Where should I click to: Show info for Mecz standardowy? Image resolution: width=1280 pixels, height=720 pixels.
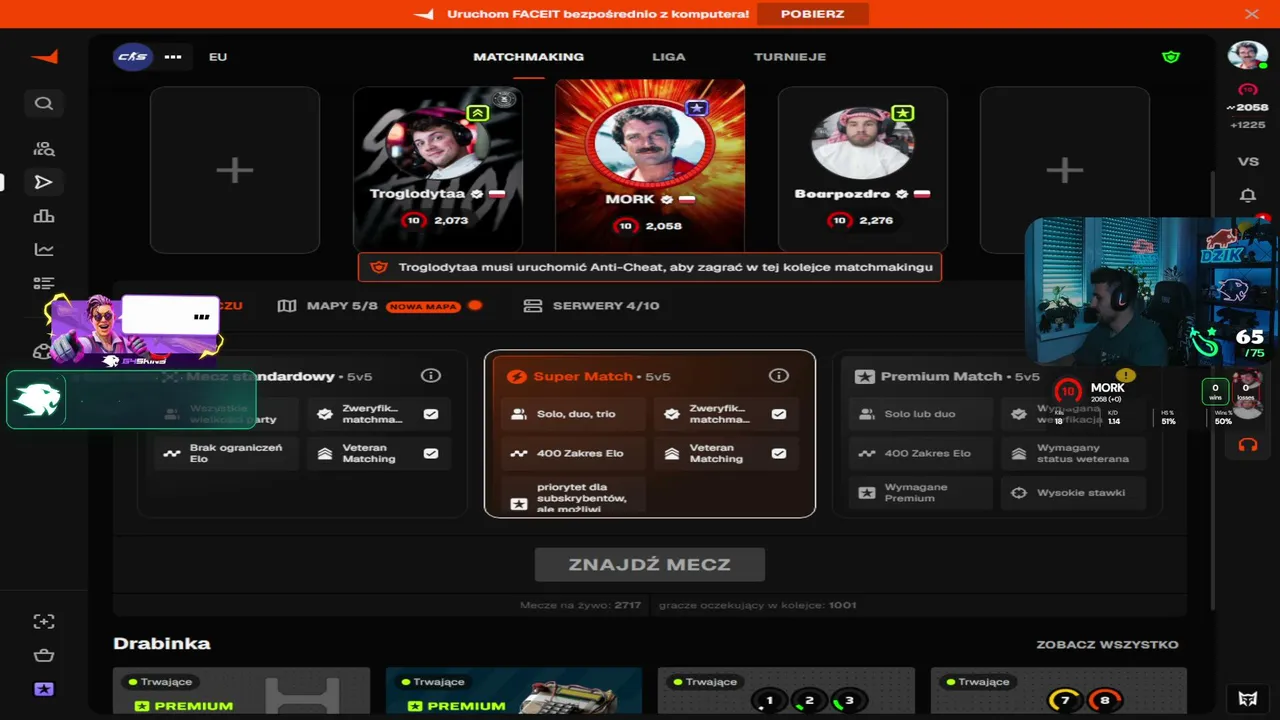(x=431, y=376)
